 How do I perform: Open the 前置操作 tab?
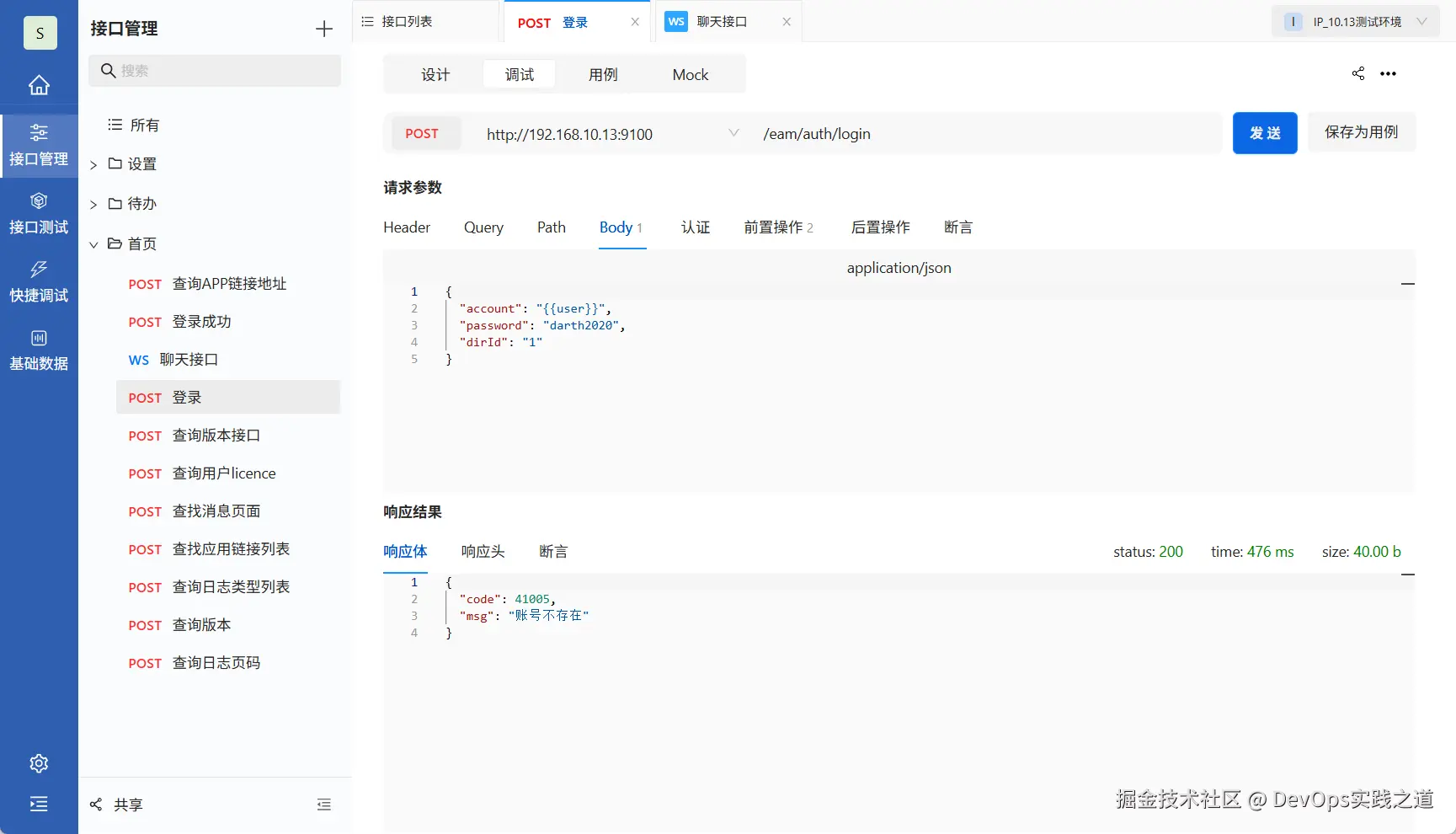point(778,227)
